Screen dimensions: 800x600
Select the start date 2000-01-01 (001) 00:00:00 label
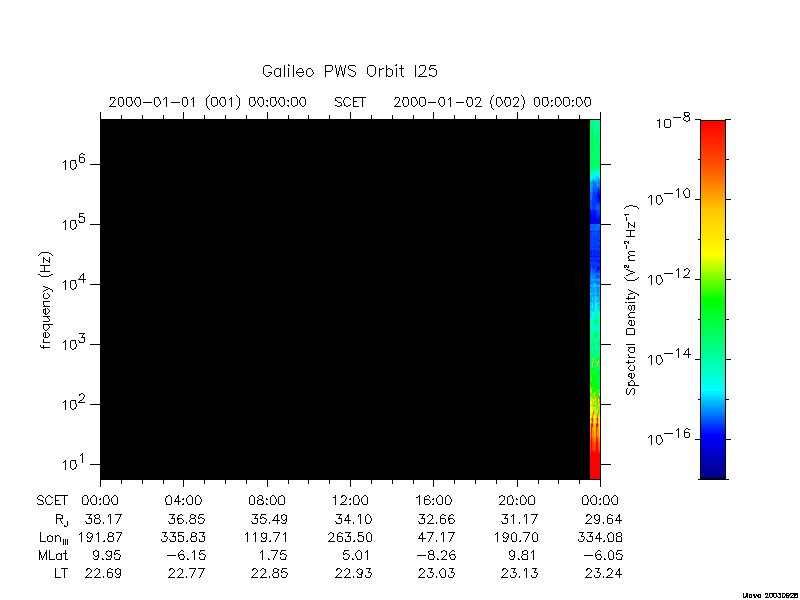tap(208, 102)
